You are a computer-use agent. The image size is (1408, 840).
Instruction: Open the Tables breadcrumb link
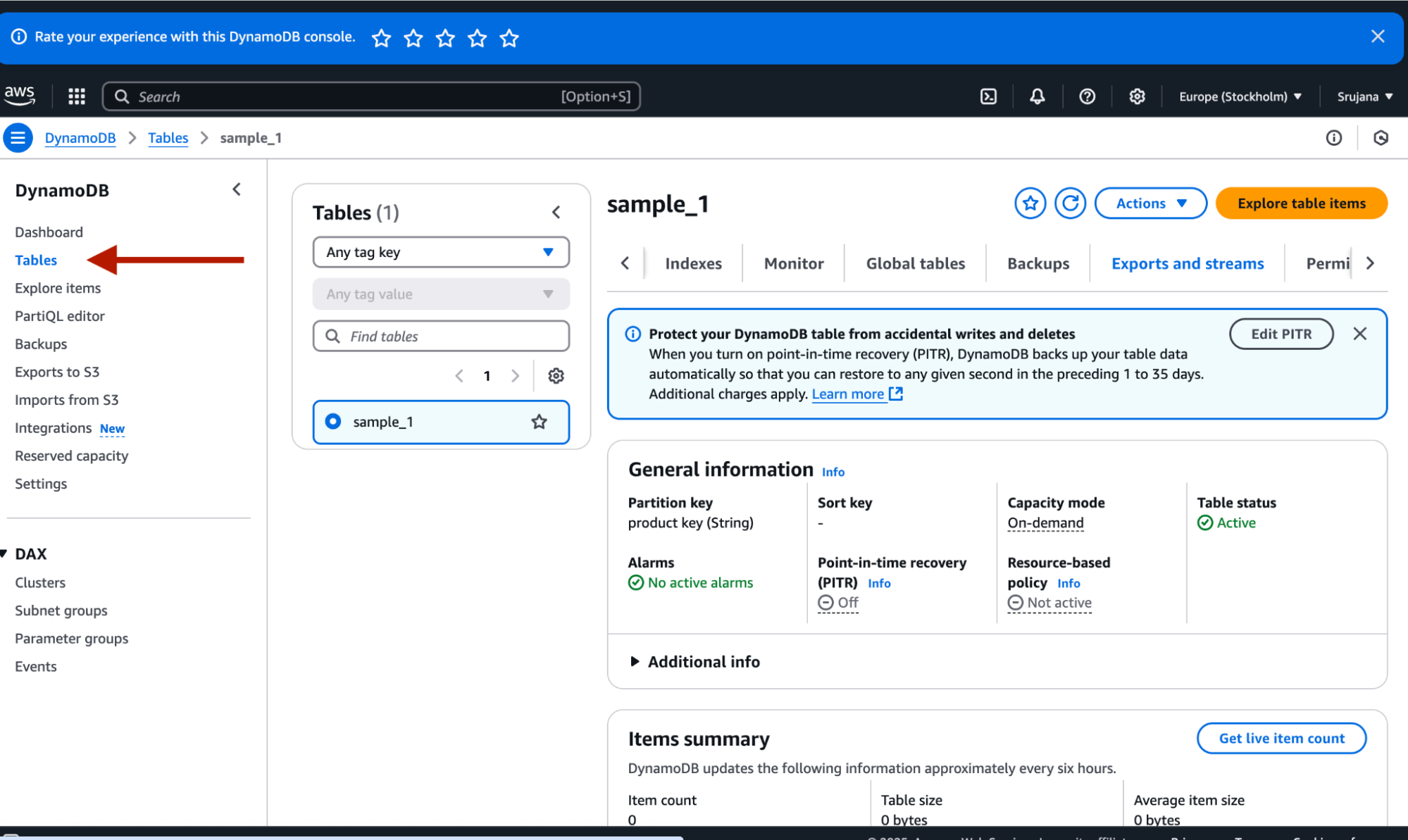coord(168,138)
